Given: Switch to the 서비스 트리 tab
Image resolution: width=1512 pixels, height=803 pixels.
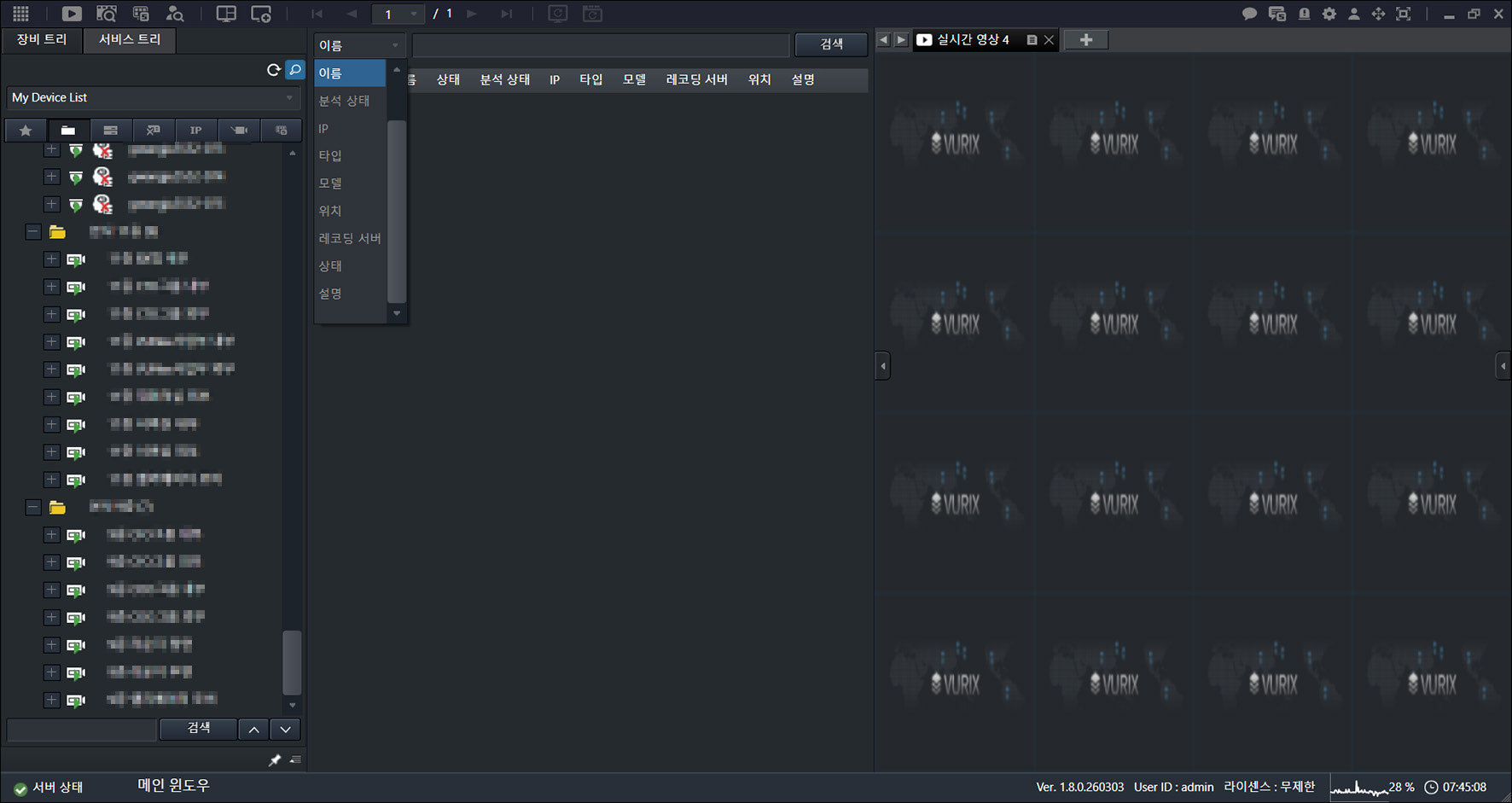Looking at the screenshot, I should tap(130, 40).
